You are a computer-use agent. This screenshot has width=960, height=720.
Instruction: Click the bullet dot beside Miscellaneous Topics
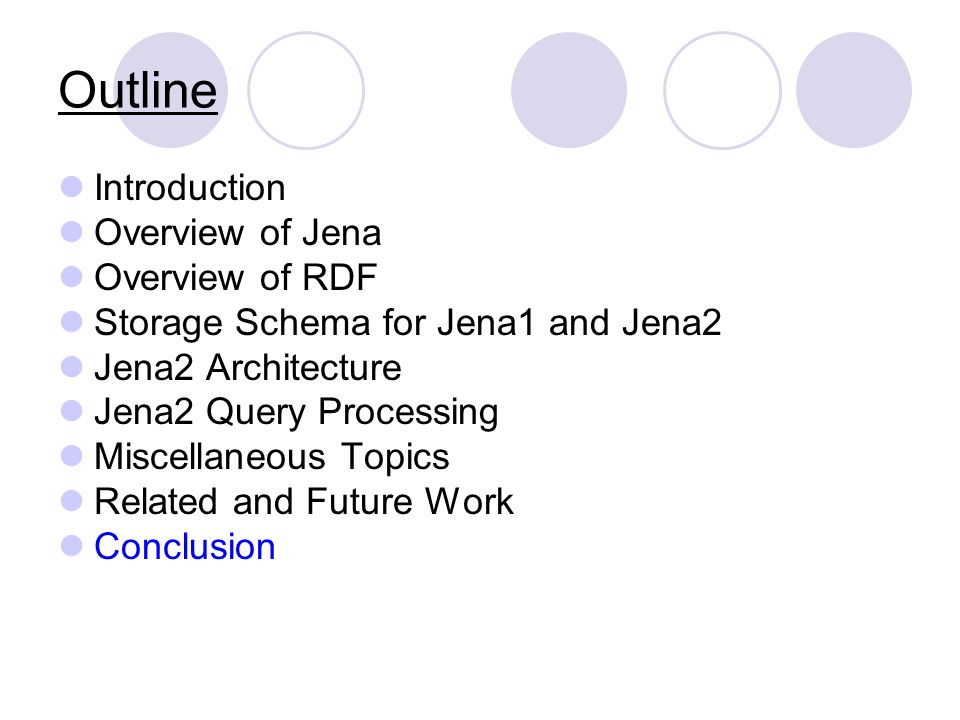(72, 456)
